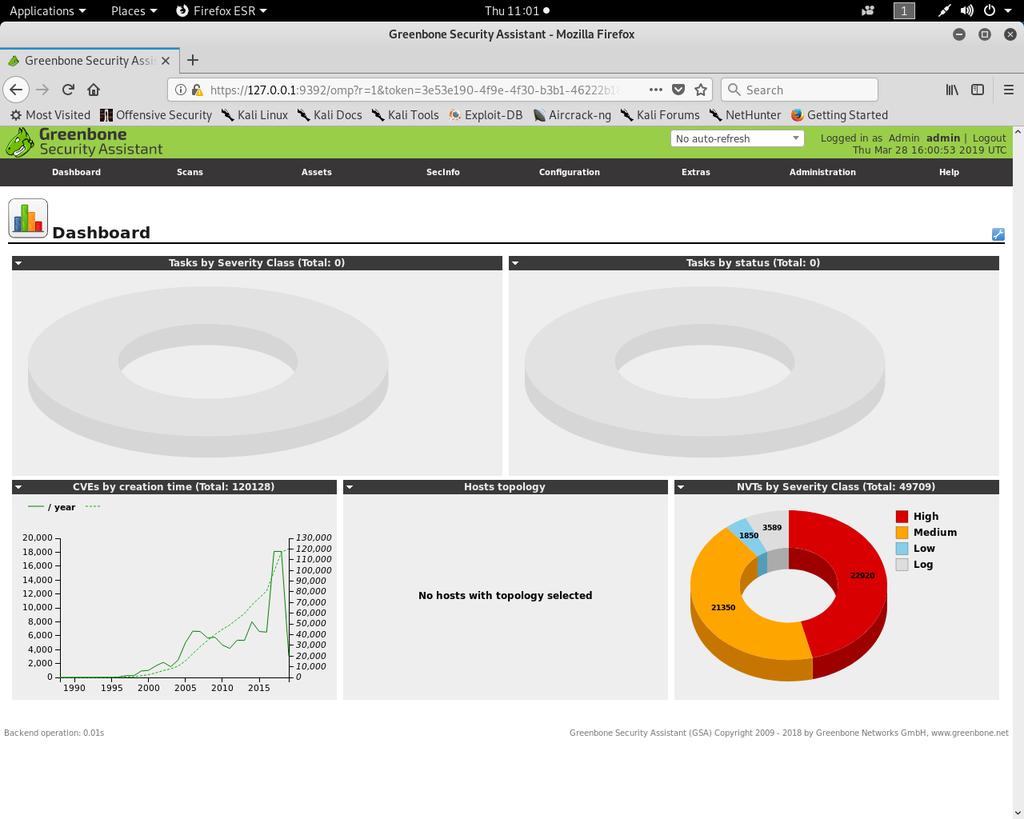Viewport: 1024px width, 819px height.
Task: Open the Kali Tools bookmark
Action: click(x=406, y=115)
